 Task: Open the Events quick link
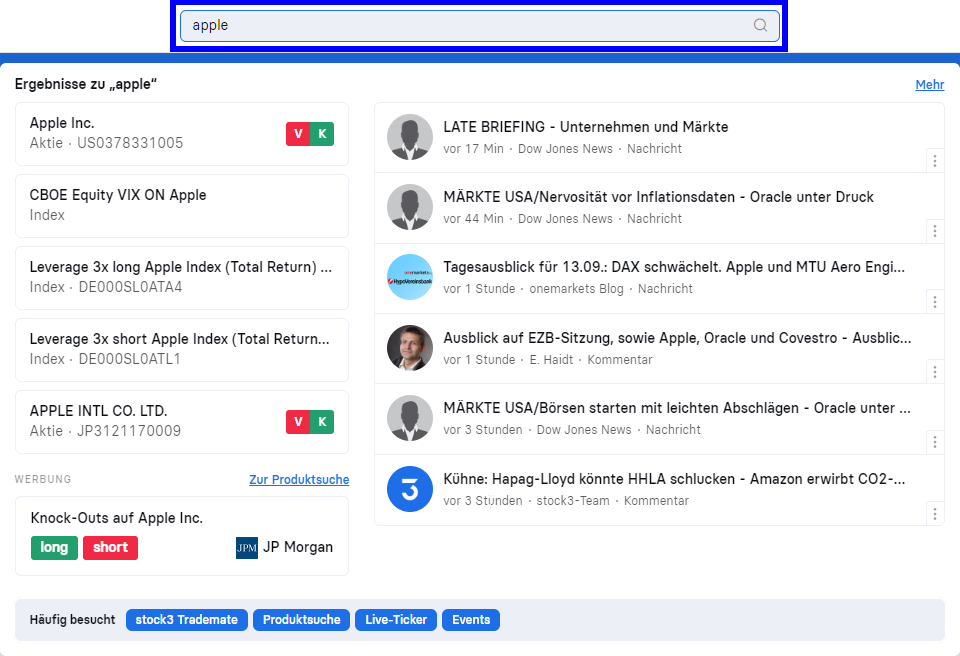(x=471, y=620)
